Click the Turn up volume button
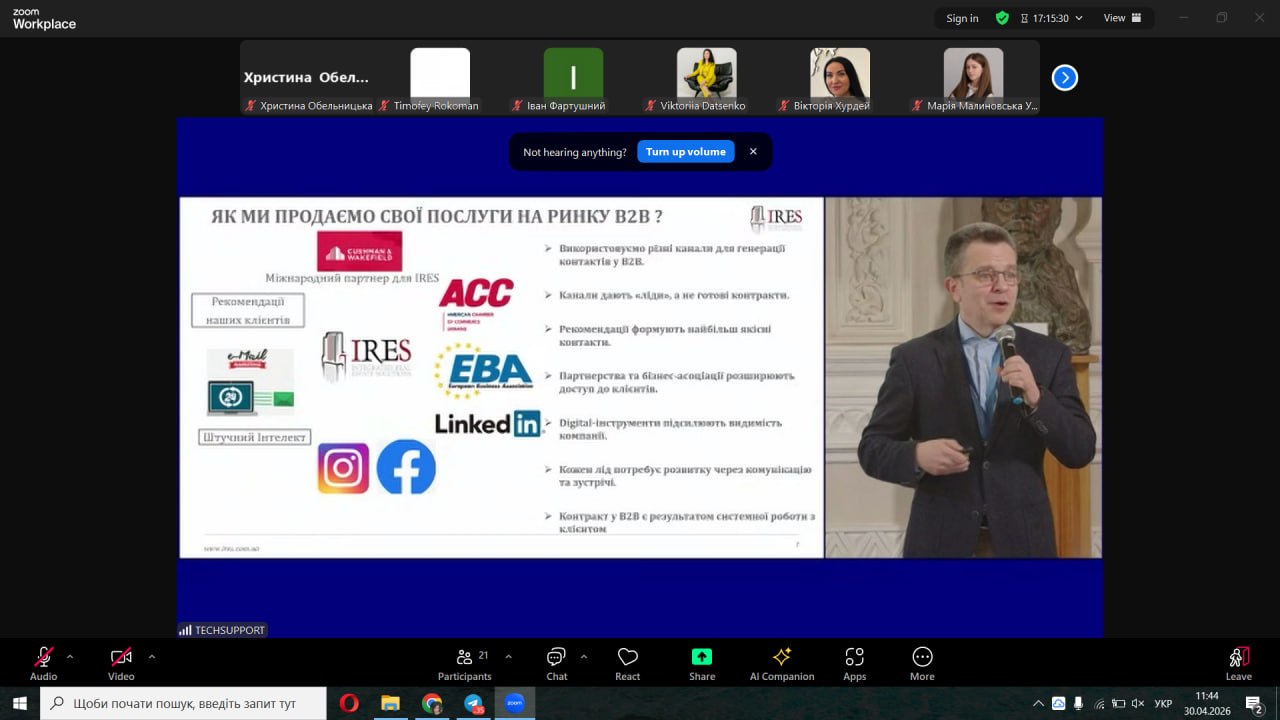 (686, 152)
